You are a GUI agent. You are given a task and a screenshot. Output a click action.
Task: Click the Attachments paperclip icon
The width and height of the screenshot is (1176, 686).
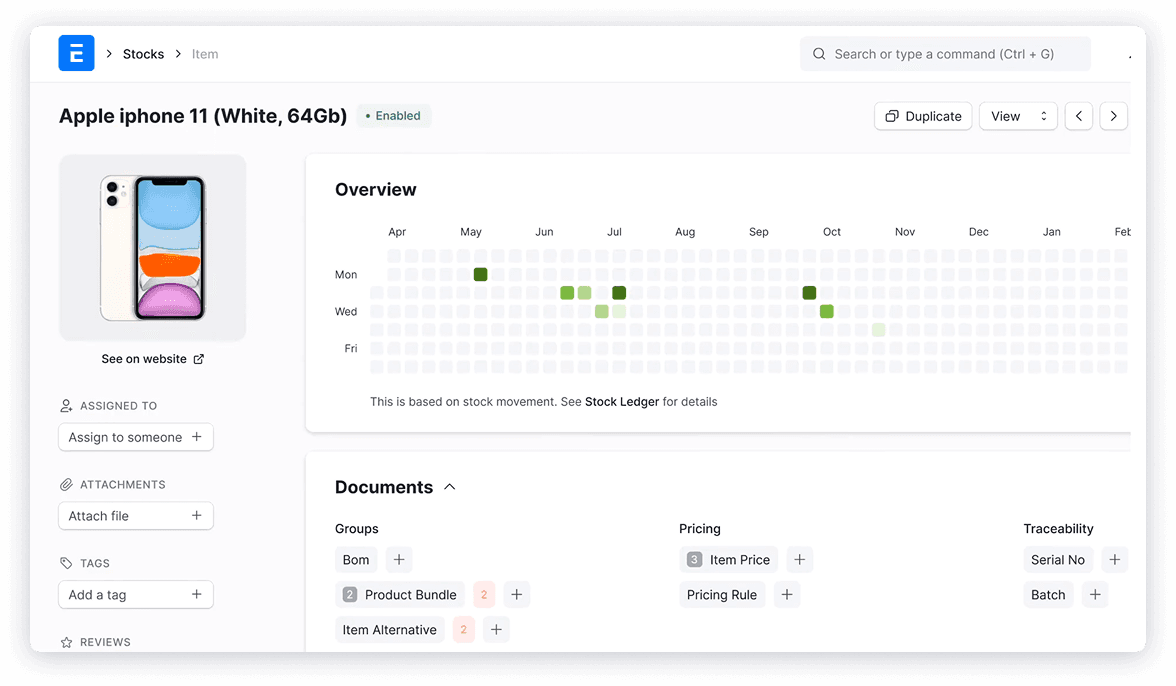[x=66, y=484]
